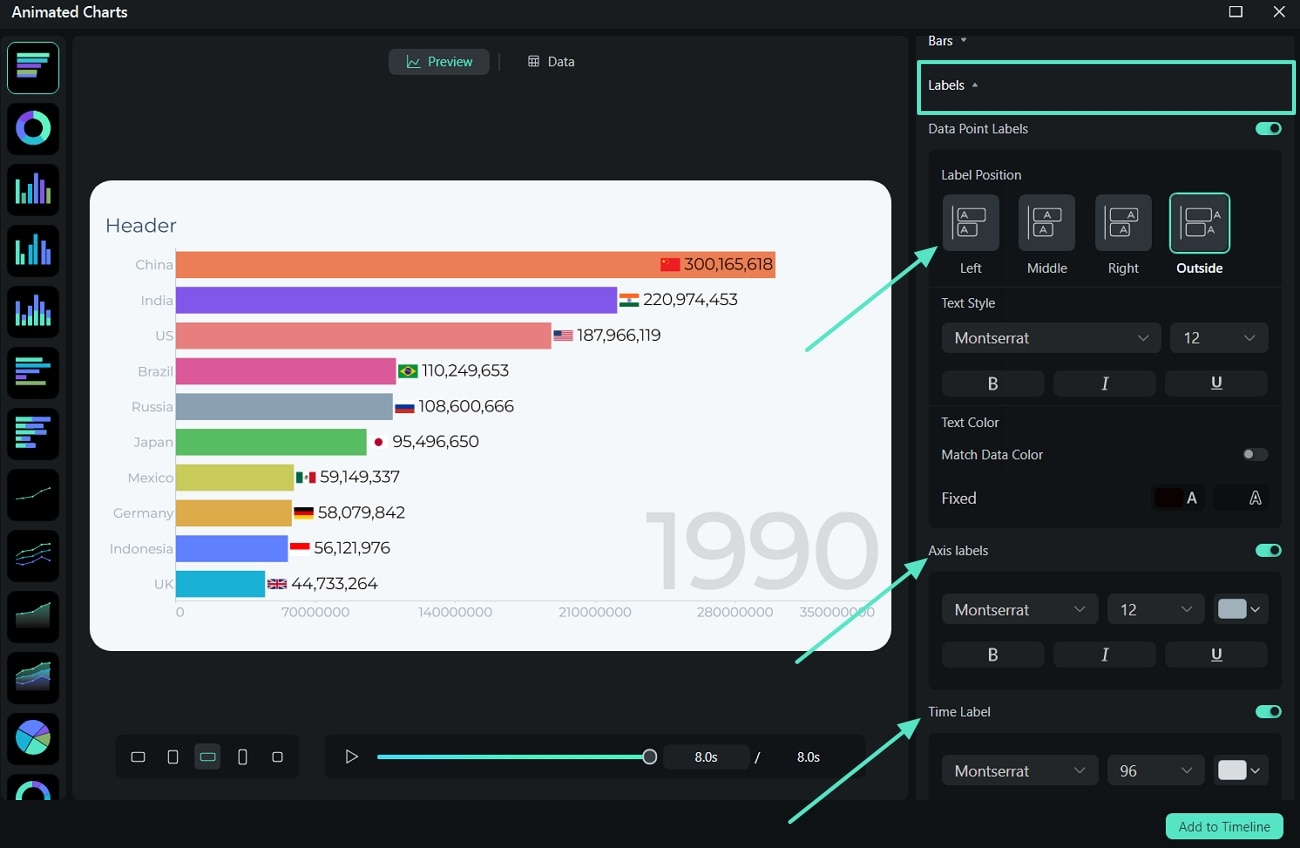Image resolution: width=1300 pixels, height=848 pixels.
Task: Turn off the Axis labels toggle
Action: pos(1268,550)
